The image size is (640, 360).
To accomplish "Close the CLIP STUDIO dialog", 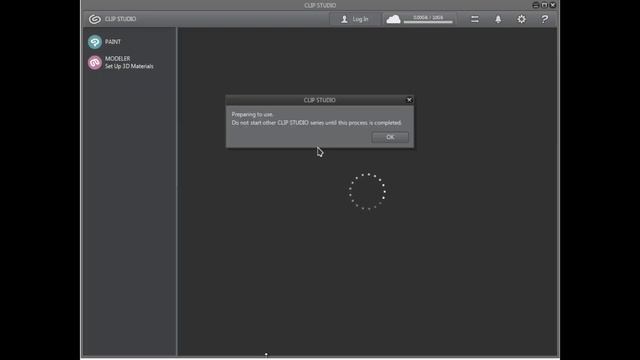I will click(409, 100).
